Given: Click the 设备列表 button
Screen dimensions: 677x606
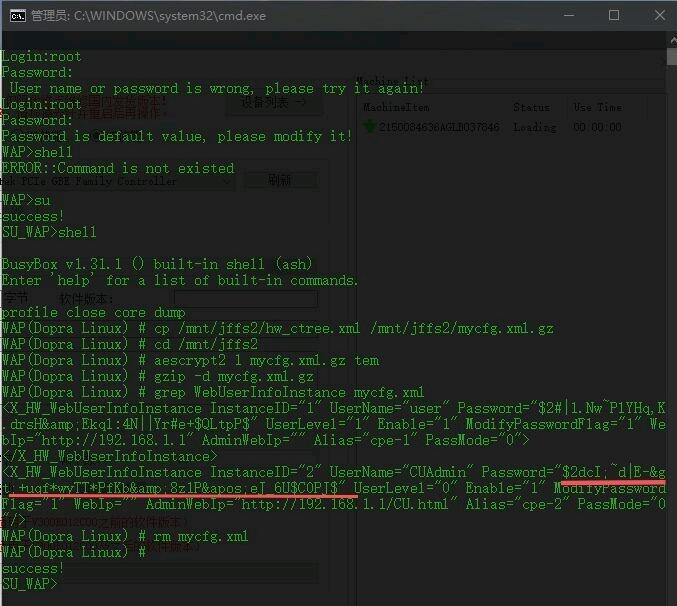Looking at the screenshot, I should pos(274,104).
